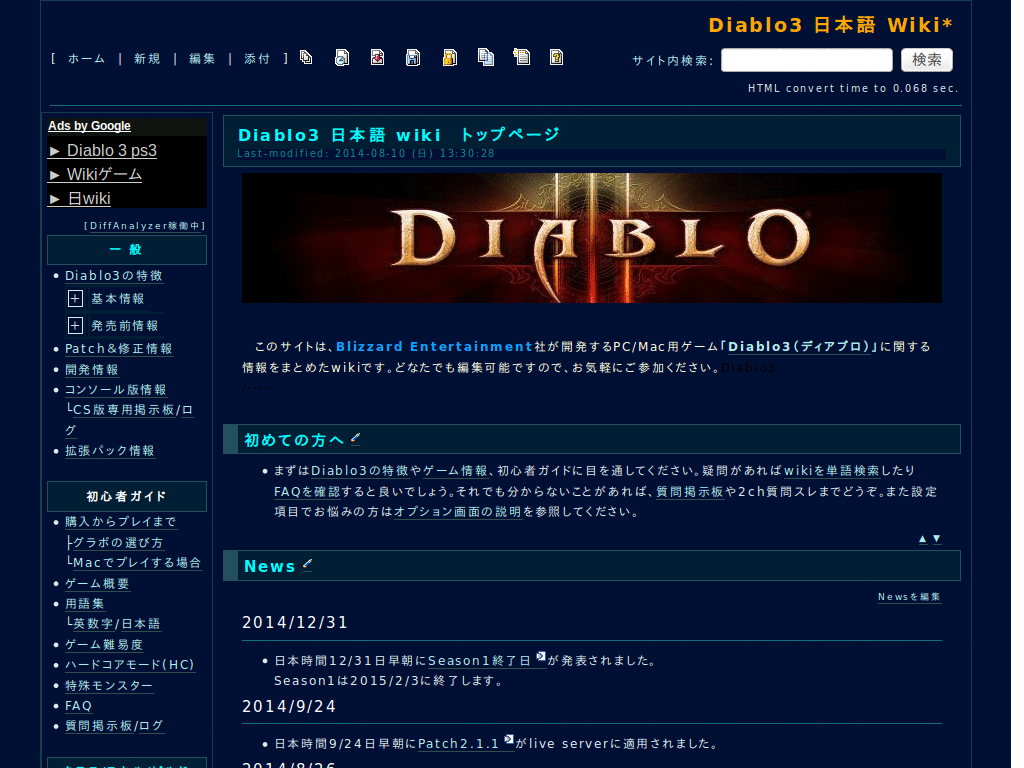The image size is (1024, 768).
Task: Click pencil edit icon next to News heading
Action: coord(308,565)
